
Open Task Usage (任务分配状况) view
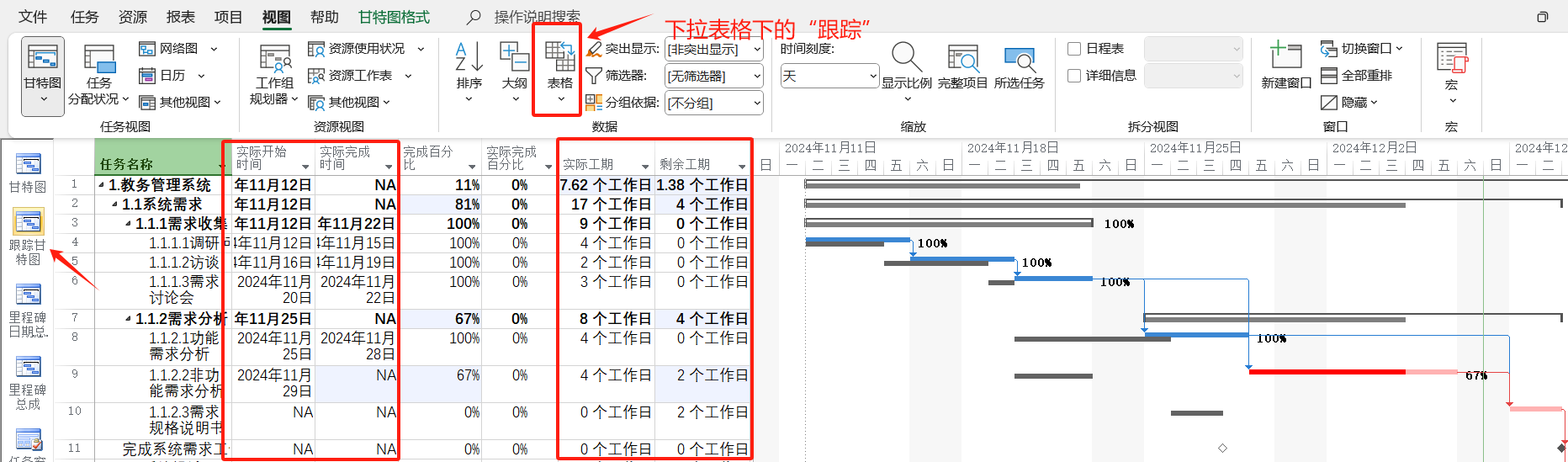click(x=98, y=76)
